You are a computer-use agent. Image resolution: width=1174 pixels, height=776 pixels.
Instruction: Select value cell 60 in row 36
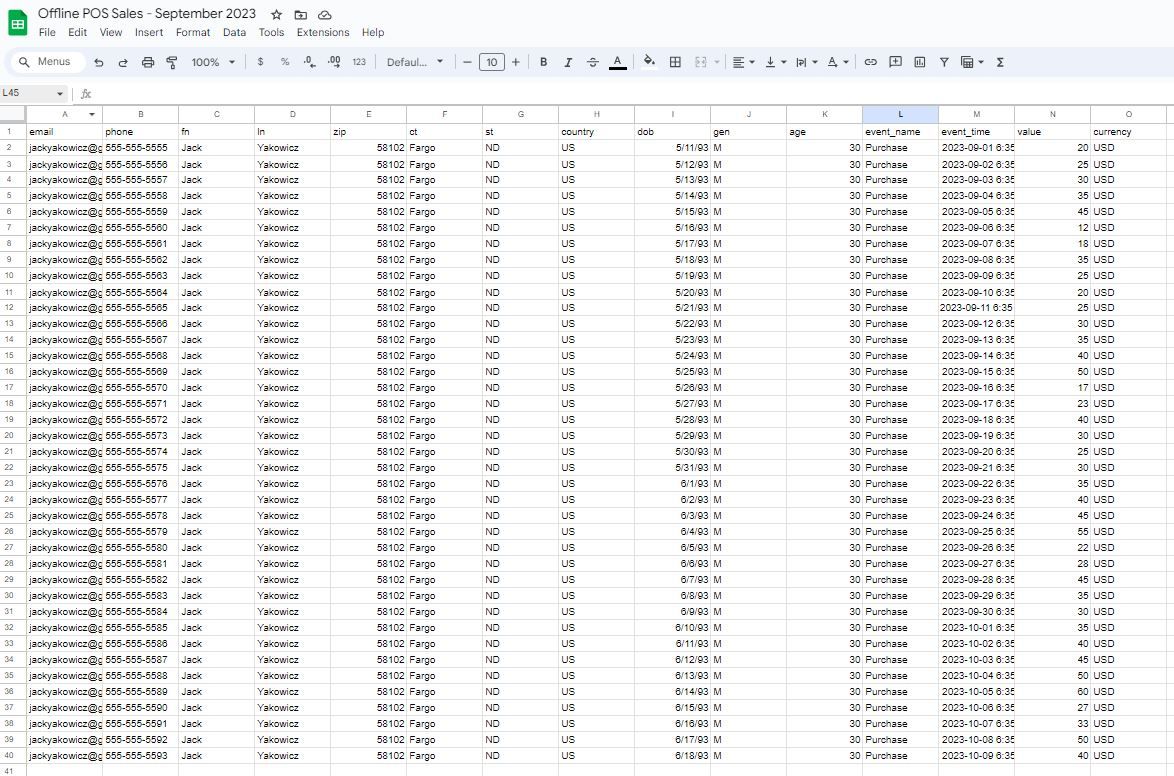[x=1052, y=691]
